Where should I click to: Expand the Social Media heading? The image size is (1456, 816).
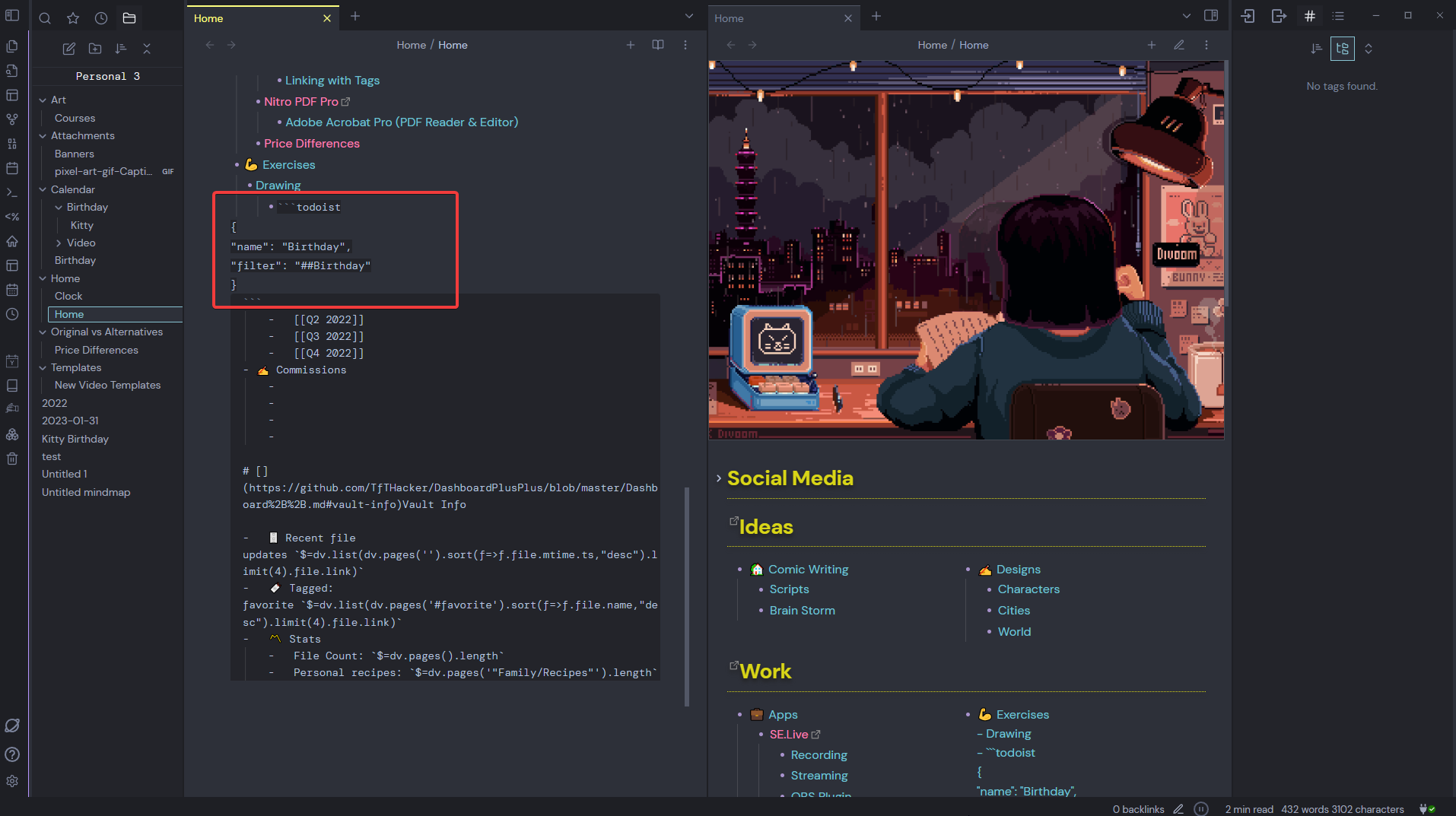[x=718, y=478]
